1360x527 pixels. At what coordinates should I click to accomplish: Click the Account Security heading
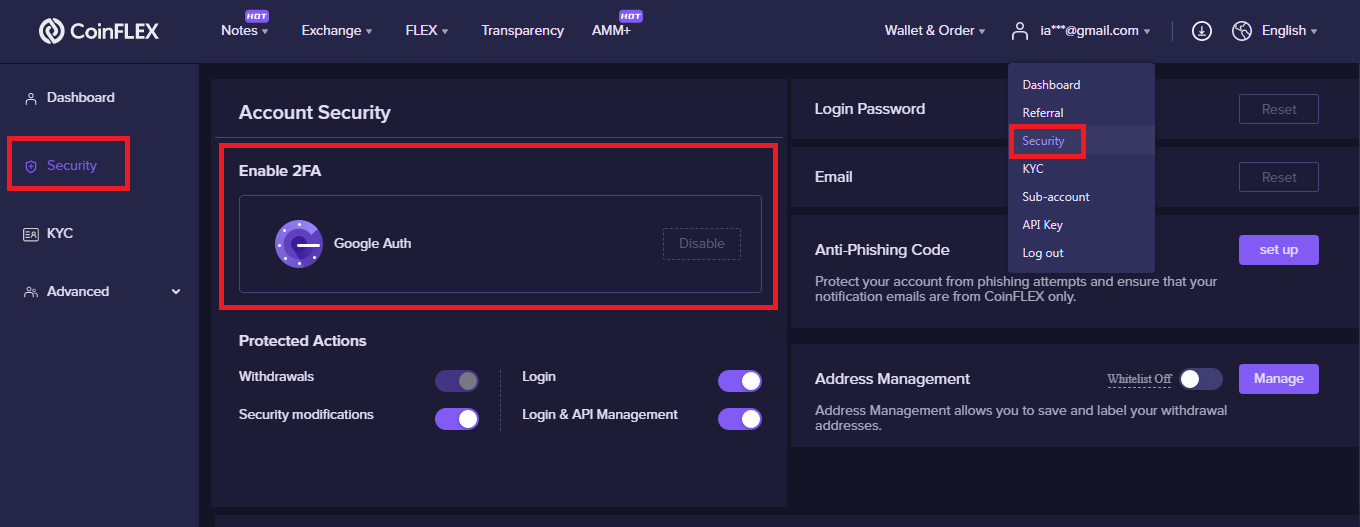(x=315, y=113)
